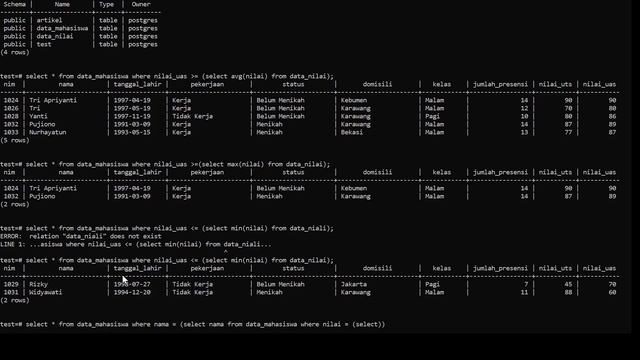Click "data_mahasiswa" entry in the relations list
The image size is (640, 360).
tap(62, 28)
